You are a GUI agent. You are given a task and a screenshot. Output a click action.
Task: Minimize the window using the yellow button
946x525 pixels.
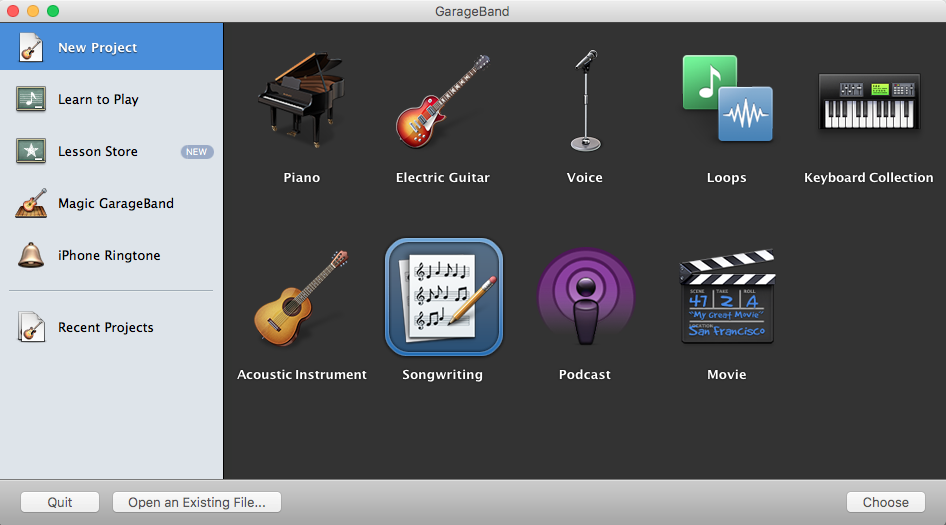pos(33,11)
